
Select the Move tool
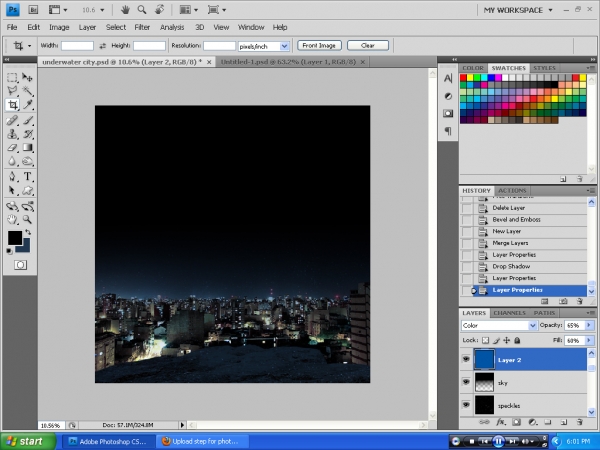[x=27, y=78]
